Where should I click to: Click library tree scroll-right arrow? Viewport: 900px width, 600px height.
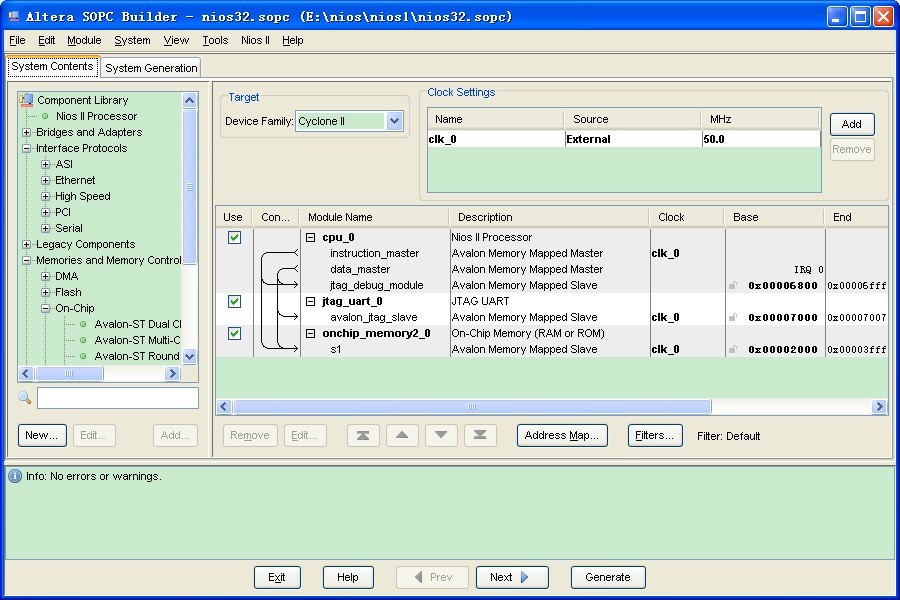pyautogui.click(x=172, y=374)
